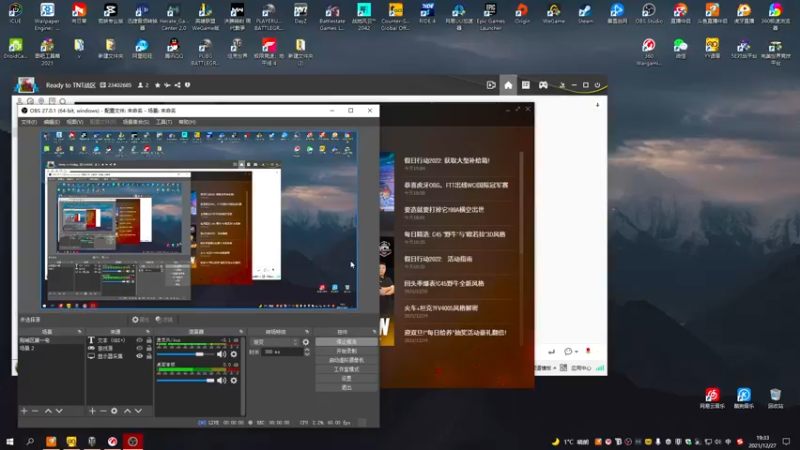The image size is (800, 450).
Task: Remove the selected scene with the minus icon
Action: coord(35,411)
